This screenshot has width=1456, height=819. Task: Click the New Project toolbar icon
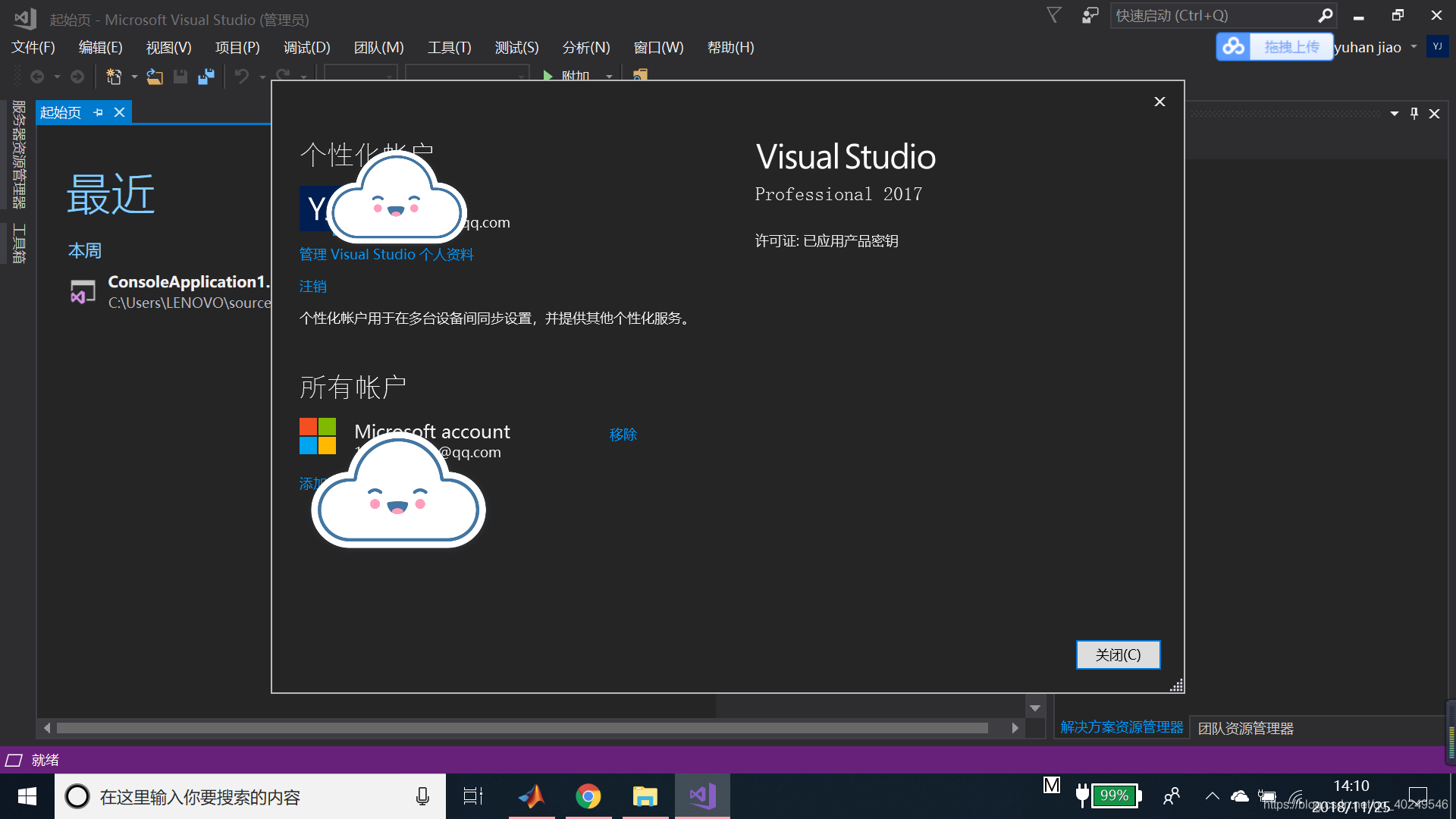[x=114, y=77]
